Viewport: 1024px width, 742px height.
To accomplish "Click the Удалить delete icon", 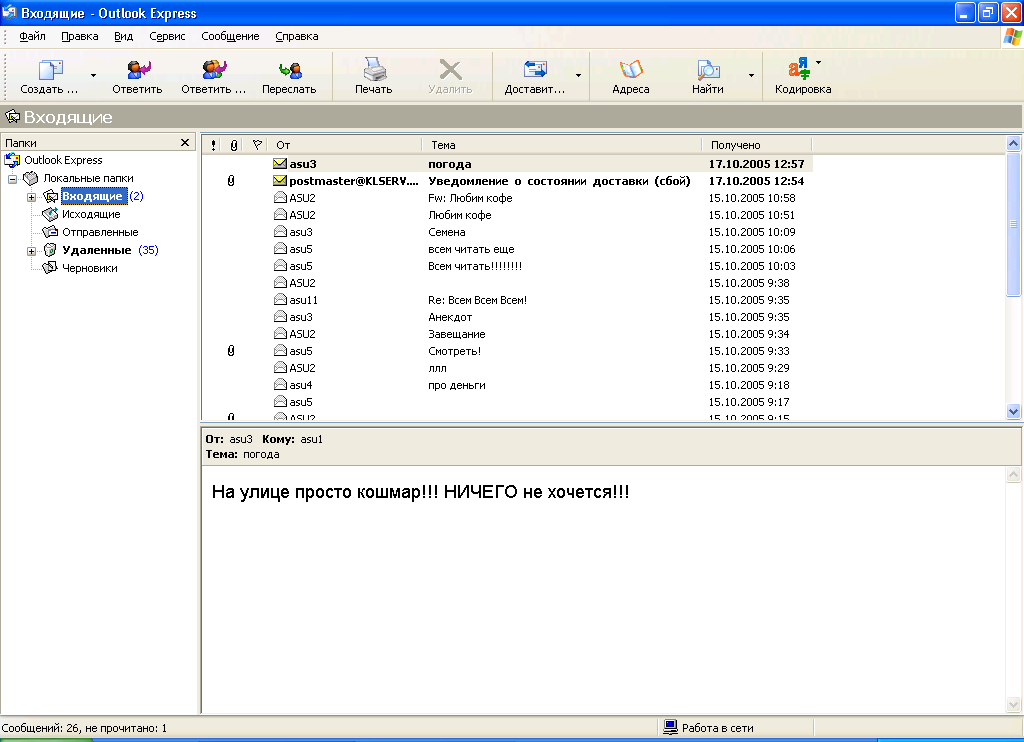I will coord(451,70).
